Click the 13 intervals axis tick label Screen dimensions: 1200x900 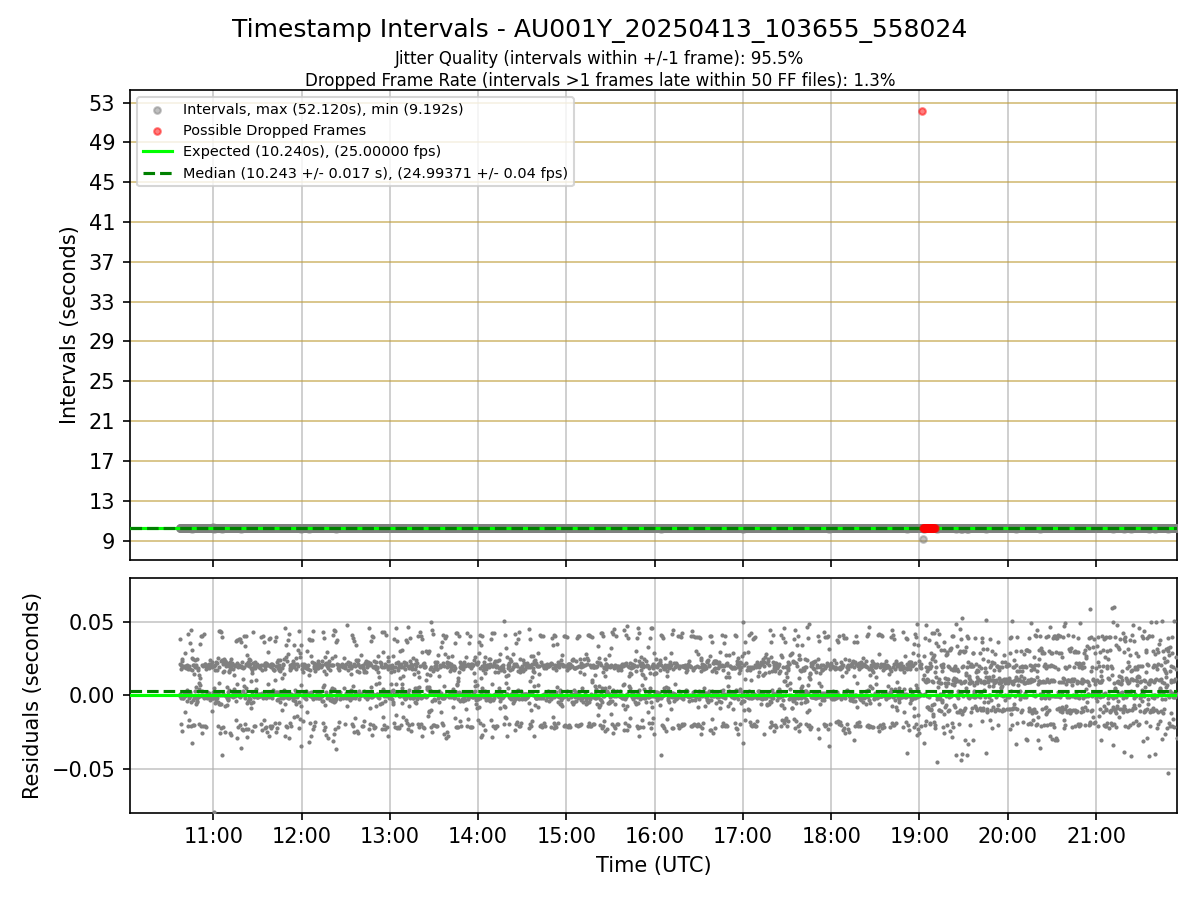[104, 502]
